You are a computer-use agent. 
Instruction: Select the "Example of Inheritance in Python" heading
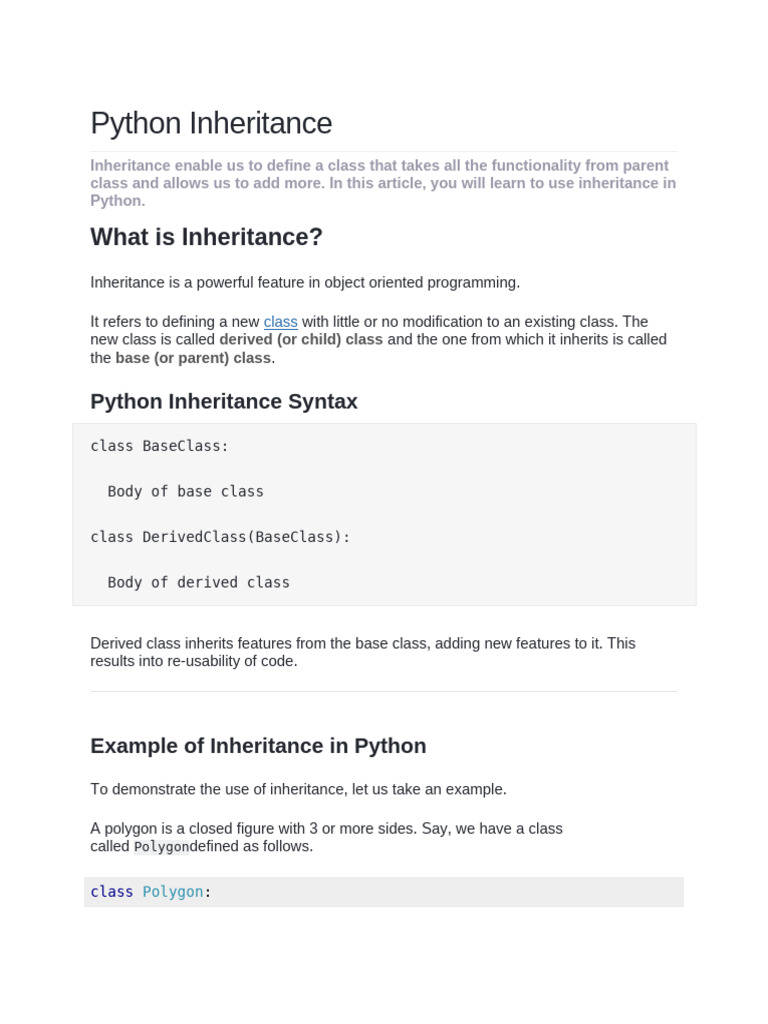click(258, 746)
